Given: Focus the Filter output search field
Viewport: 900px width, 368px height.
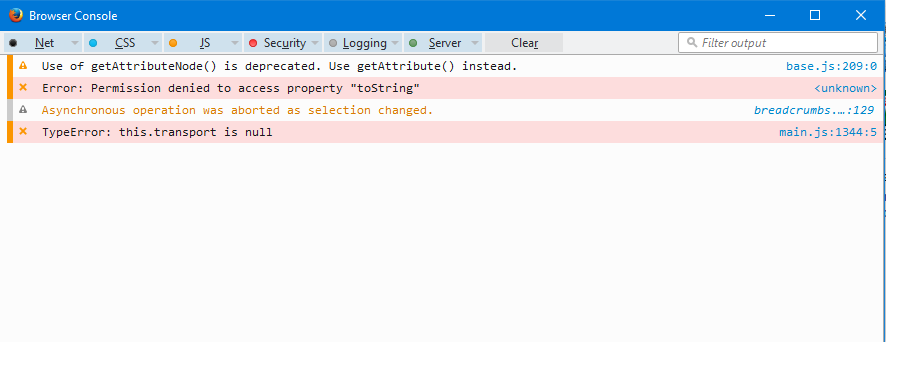Looking at the screenshot, I should point(778,42).
